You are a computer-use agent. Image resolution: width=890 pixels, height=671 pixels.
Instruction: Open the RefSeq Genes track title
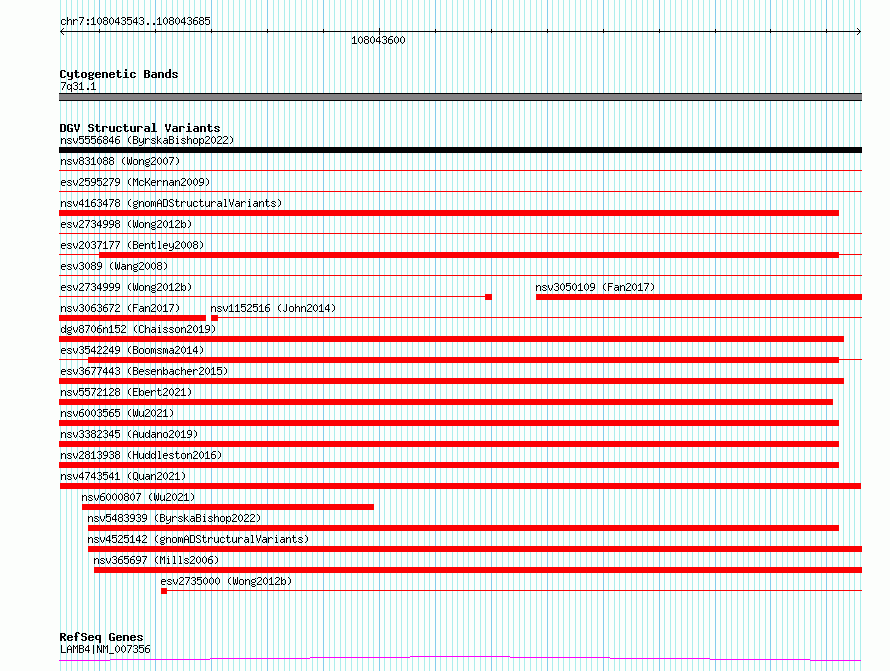pos(102,637)
